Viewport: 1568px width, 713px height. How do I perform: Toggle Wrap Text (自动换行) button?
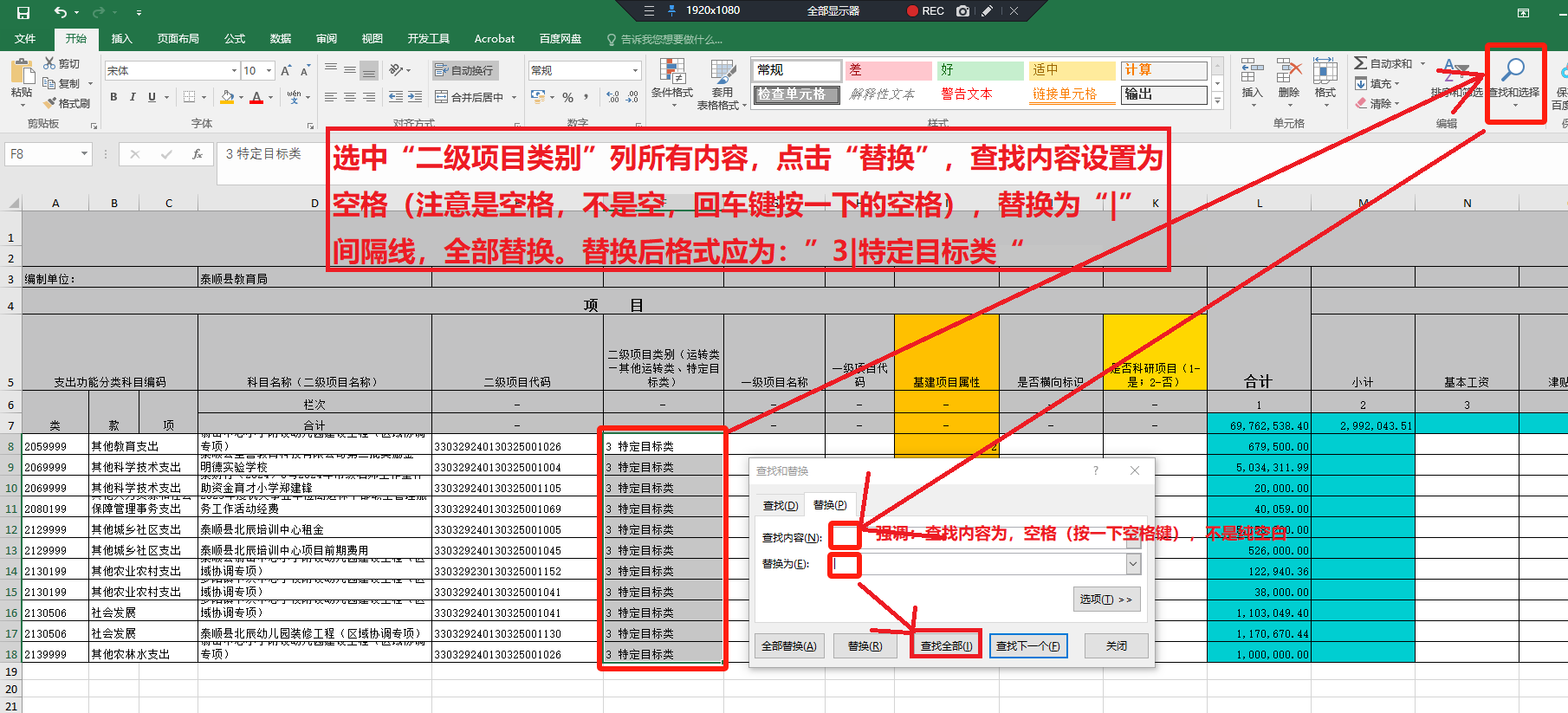pyautogui.click(x=463, y=70)
